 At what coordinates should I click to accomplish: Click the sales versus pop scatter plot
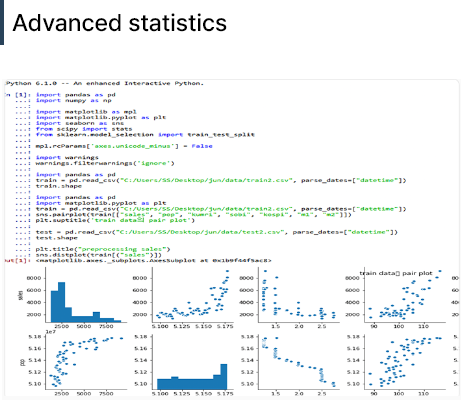click(193, 295)
